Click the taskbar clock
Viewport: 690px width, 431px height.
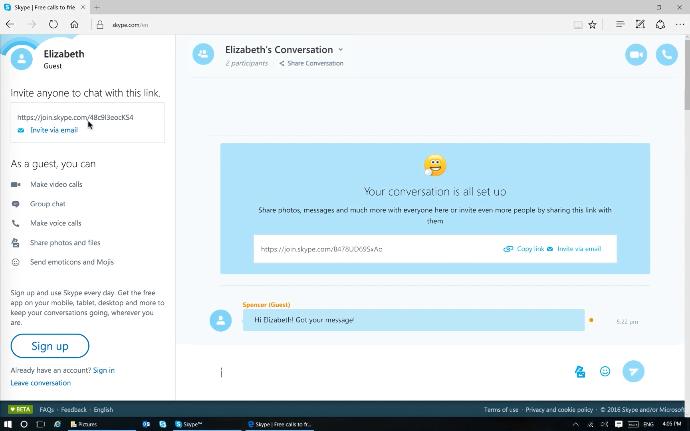coord(672,424)
